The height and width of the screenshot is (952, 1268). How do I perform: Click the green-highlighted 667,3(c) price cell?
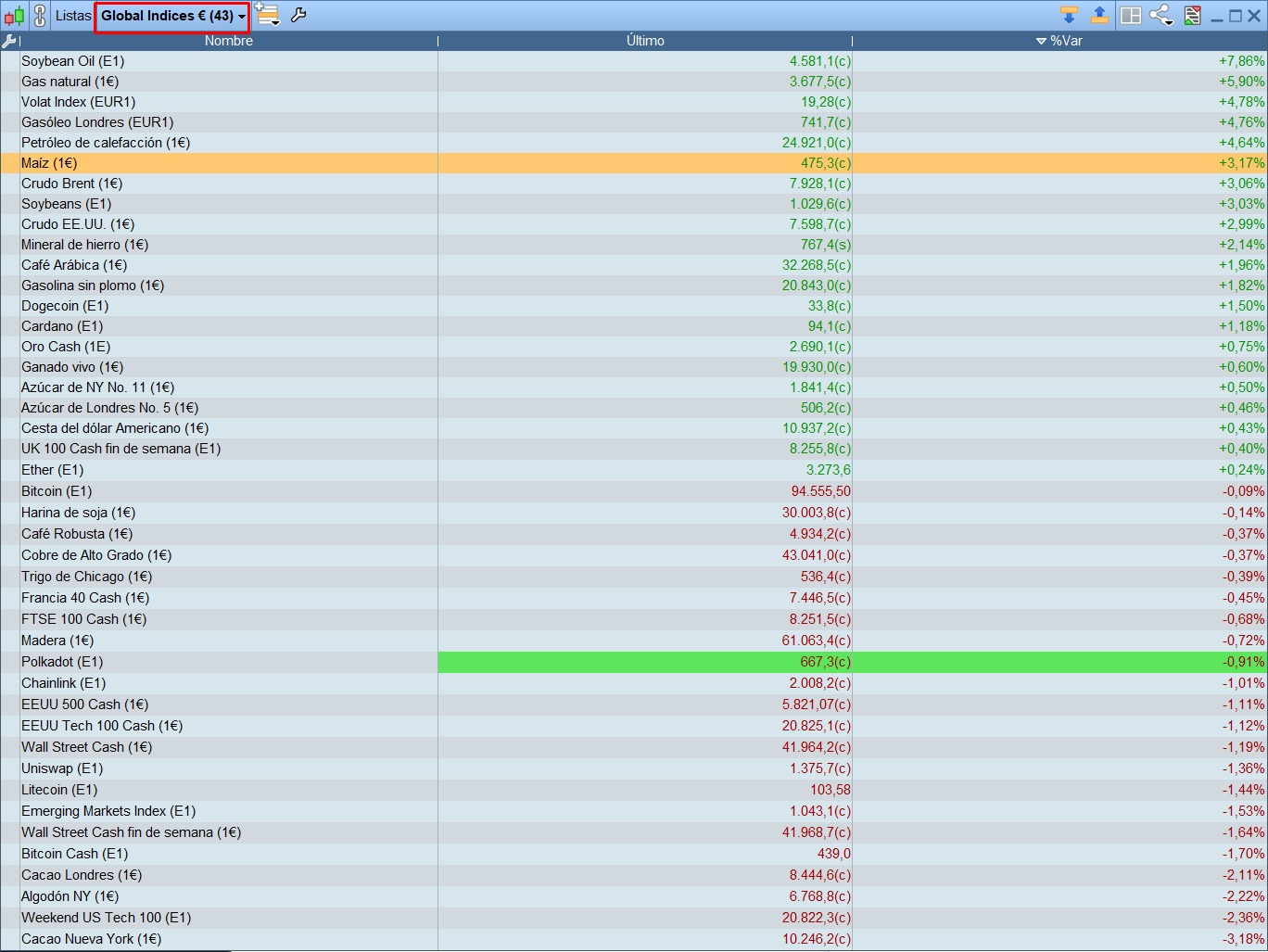point(645,662)
